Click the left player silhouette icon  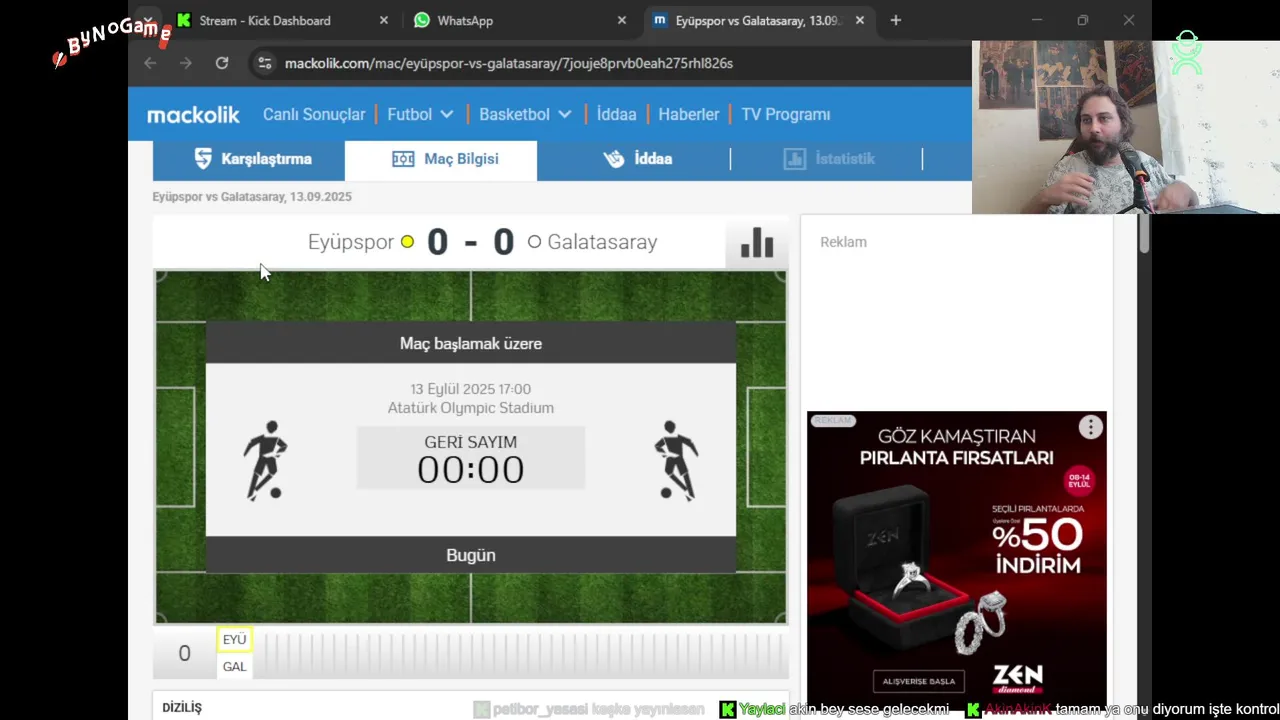266,460
